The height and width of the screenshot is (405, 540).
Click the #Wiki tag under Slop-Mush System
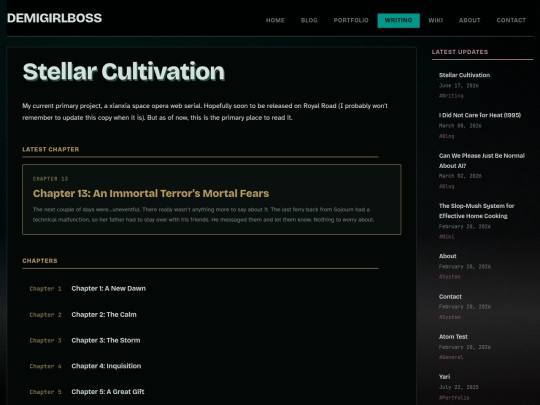447,237
